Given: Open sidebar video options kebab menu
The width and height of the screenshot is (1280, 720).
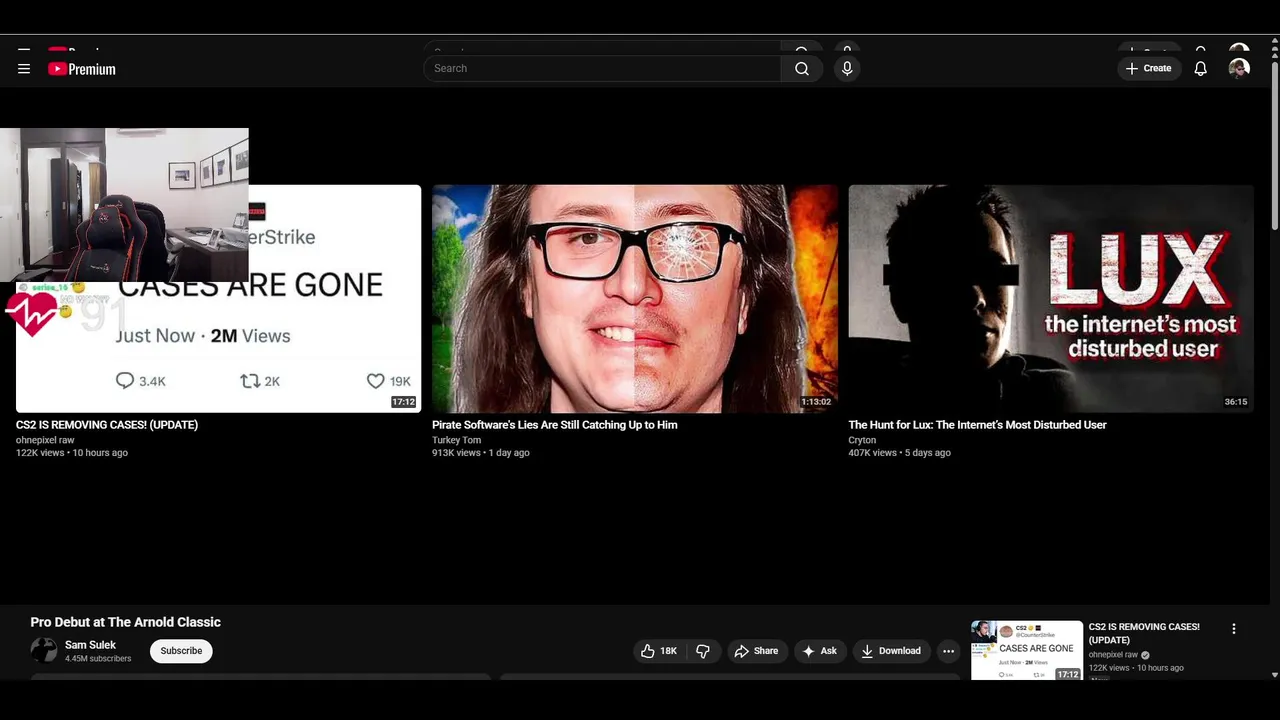Looking at the screenshot, I should tap(1234, 629).
